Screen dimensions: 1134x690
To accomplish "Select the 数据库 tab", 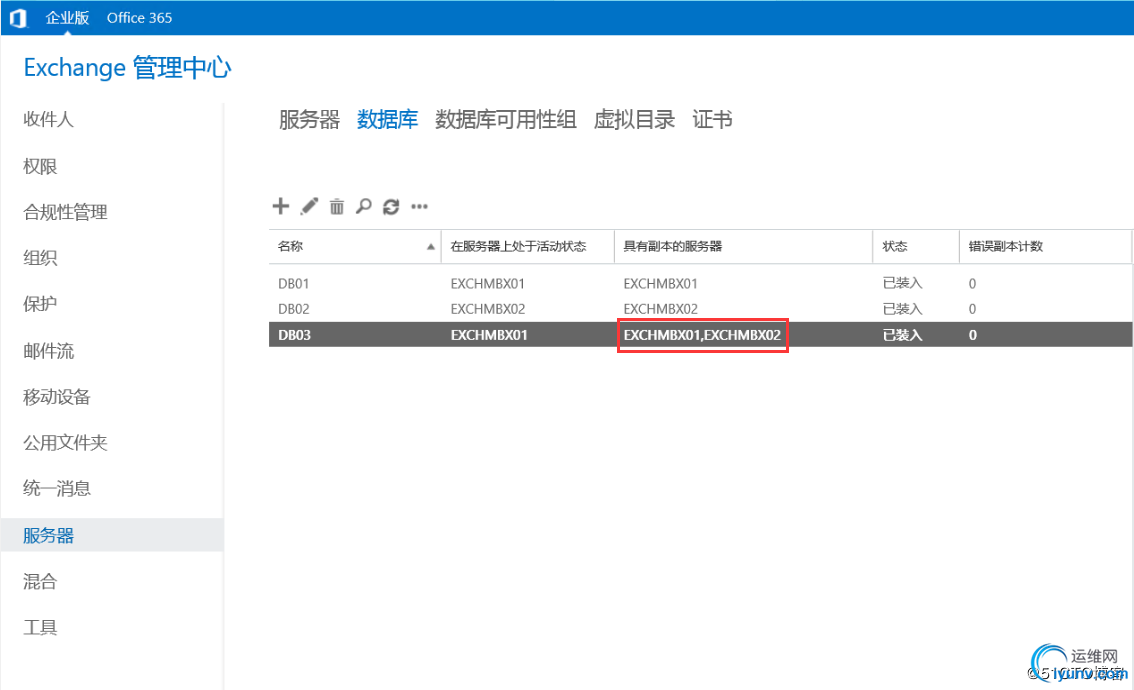I will pyautogui.click(x=388, y=119).
